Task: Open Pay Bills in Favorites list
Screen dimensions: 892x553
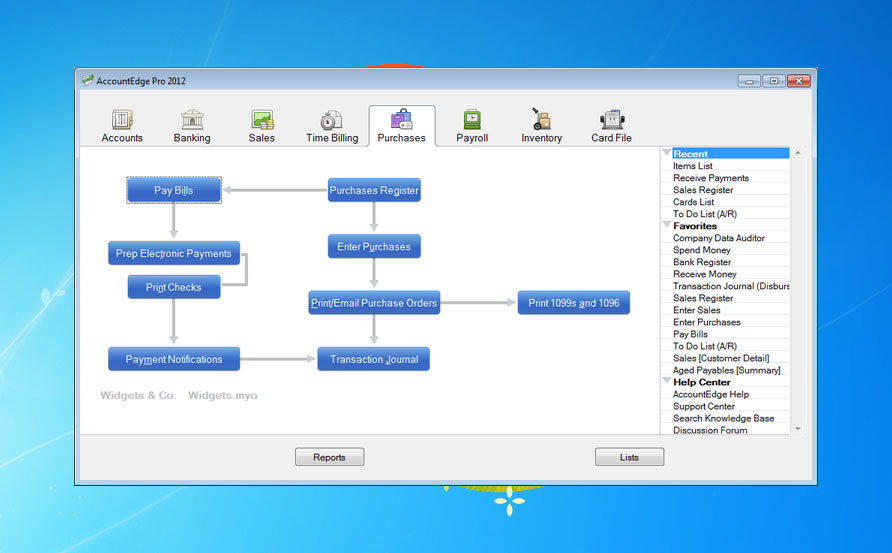Action: tap(690, 333)
